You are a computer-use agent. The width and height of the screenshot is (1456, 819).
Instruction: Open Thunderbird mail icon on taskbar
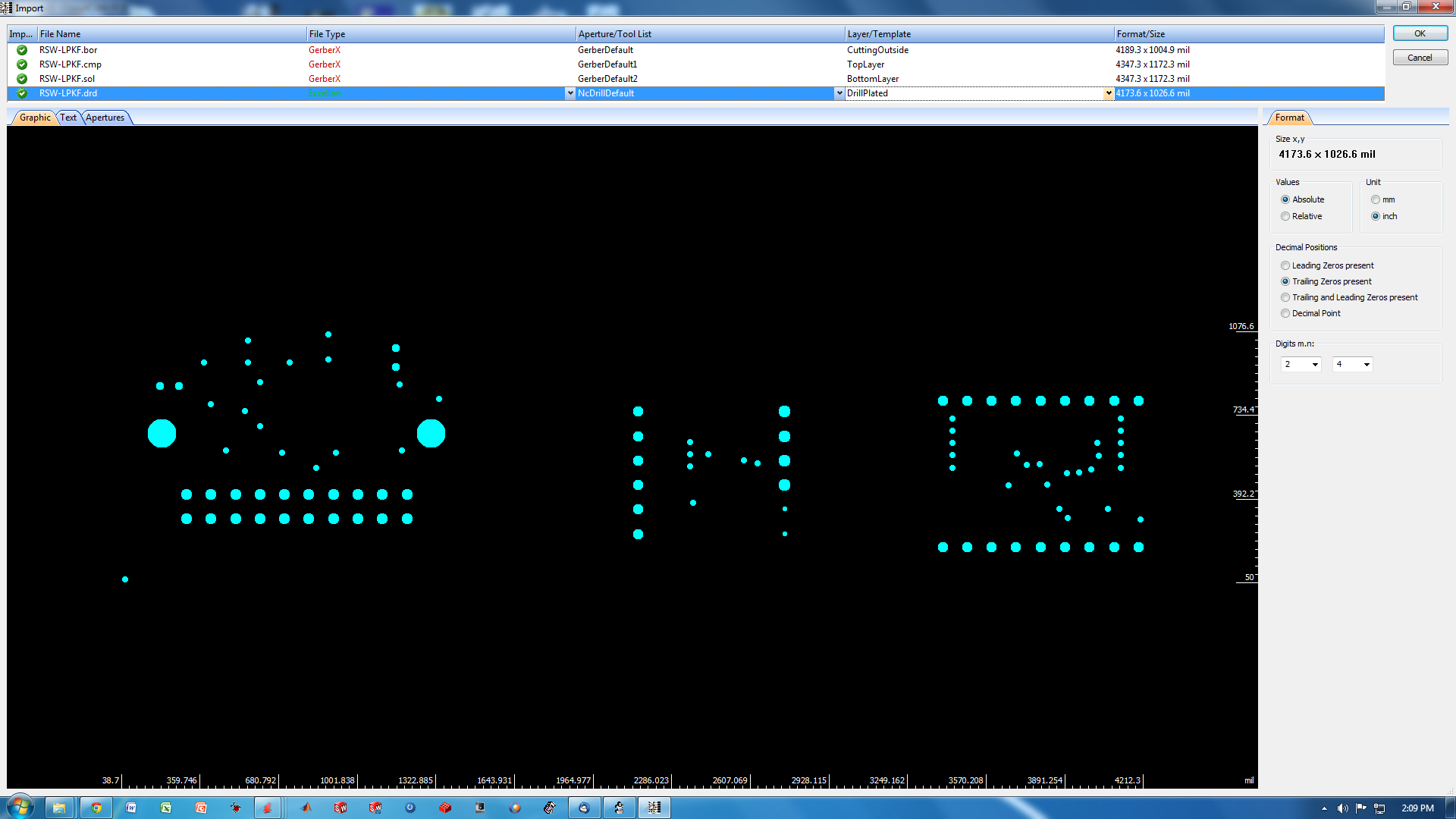click(x=585, y=808)
